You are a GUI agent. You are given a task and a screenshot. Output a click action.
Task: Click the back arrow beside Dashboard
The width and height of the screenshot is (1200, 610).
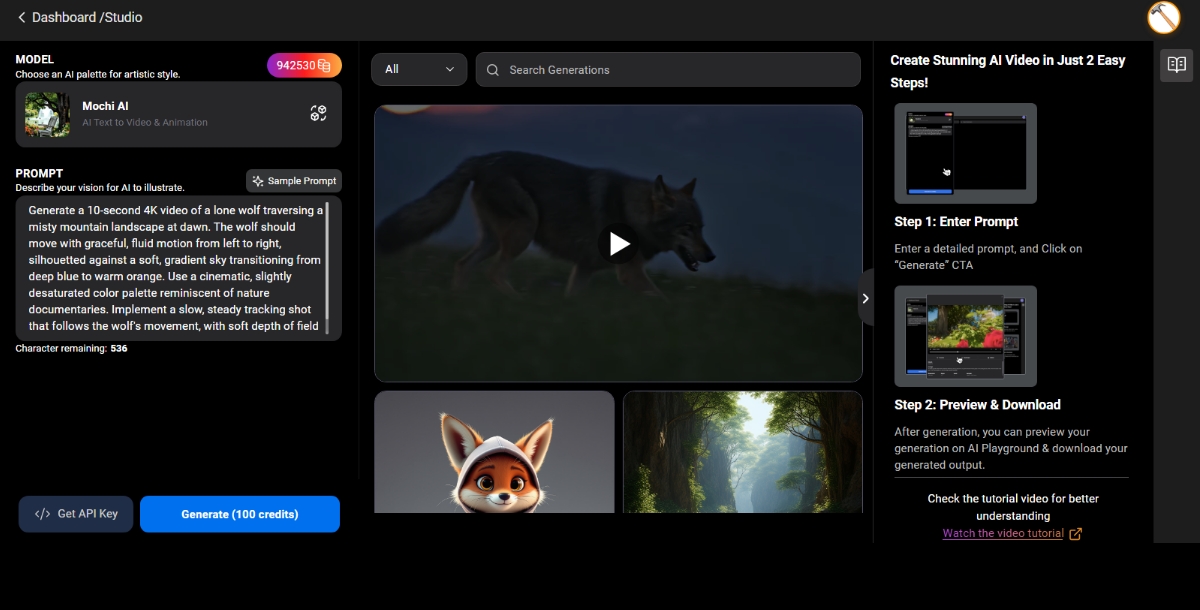(x=21, y=18)
